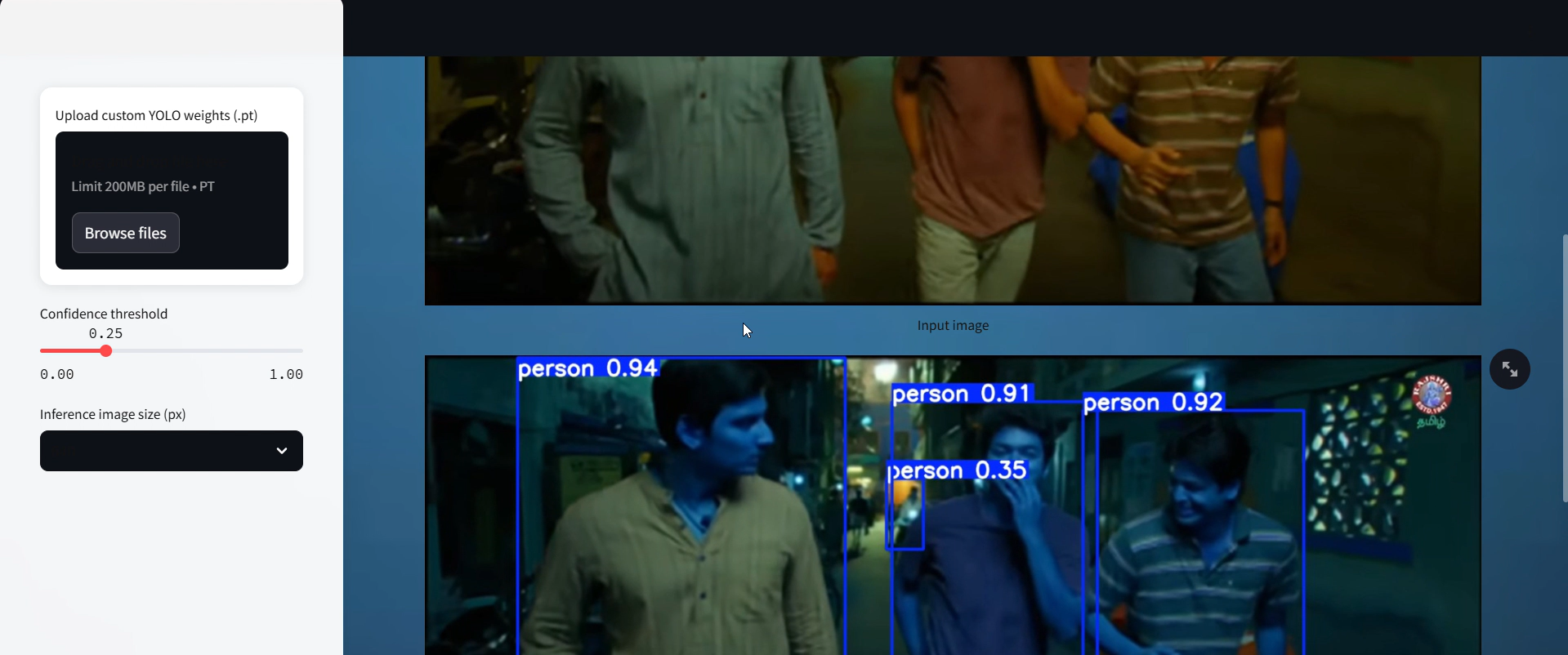The height and width of the screenshot is (655, 1568).
Task: Click the 'Confidence threshold' label
Action: click(x=104, y=314)
